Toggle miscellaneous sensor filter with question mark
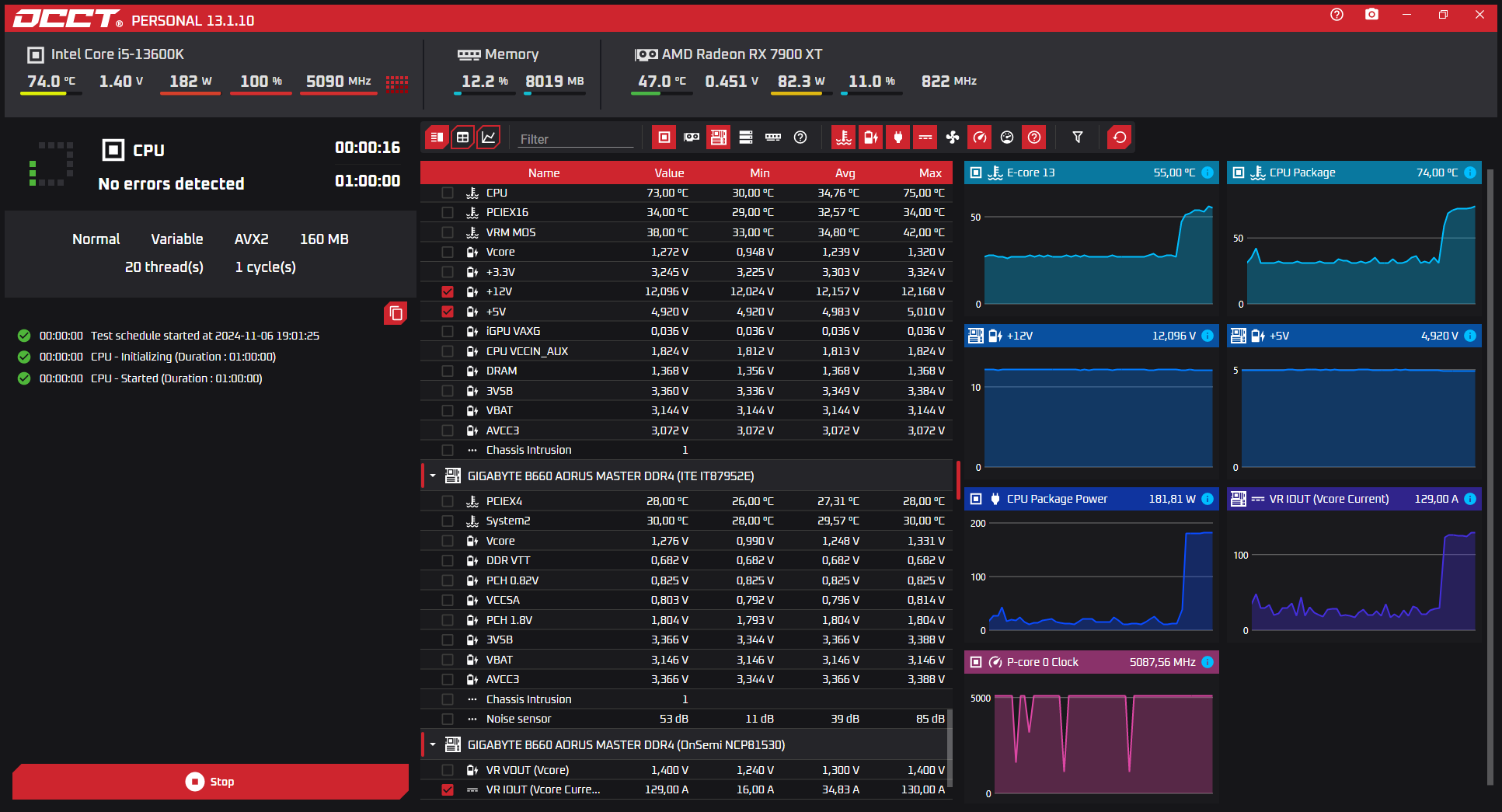 click(x=1034, y=138)
